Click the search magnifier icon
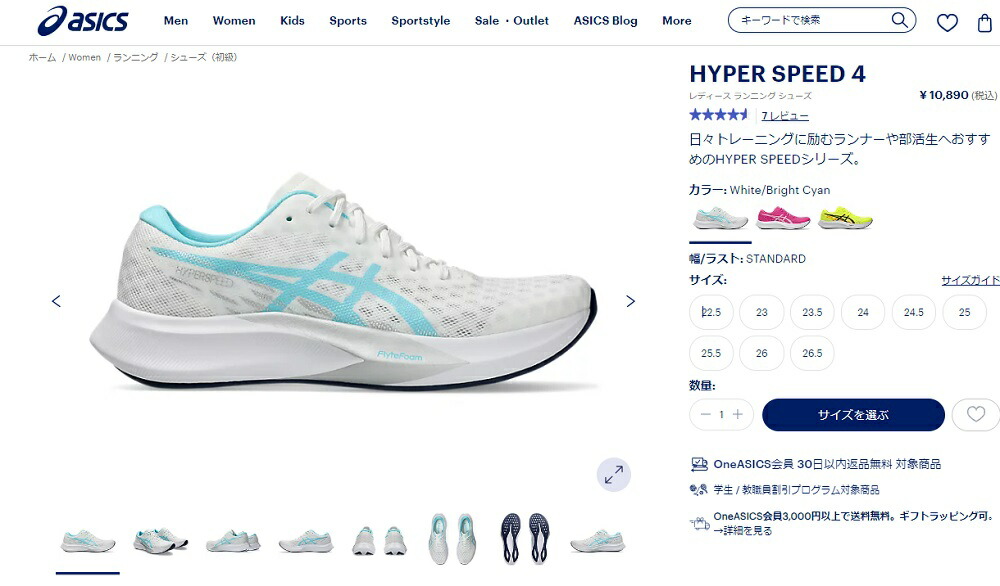Image resolution: width=1000 pixels, height=586 pixels. pos(899,20)
